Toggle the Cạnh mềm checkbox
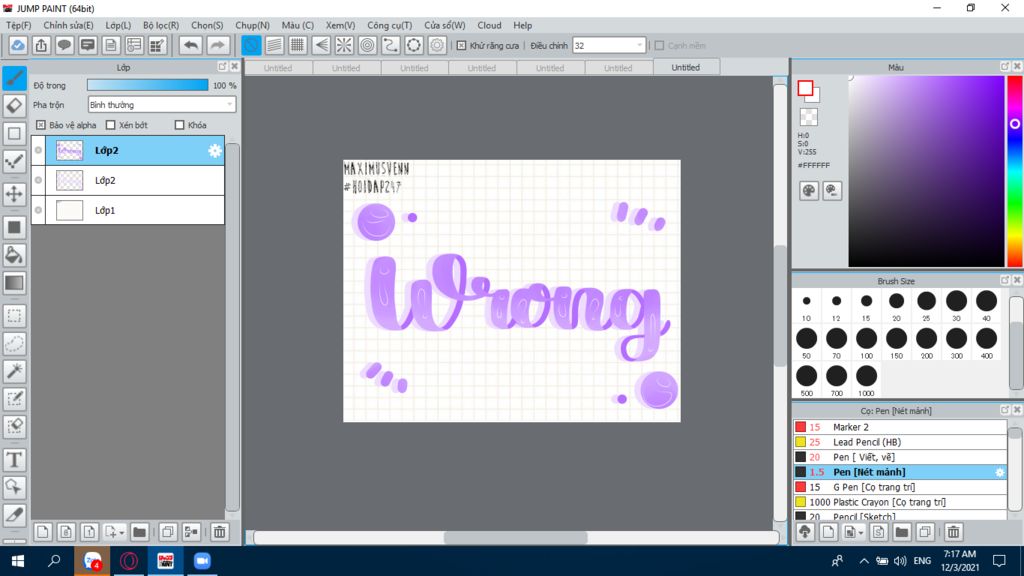1024x576 pixels. (659, 46)
